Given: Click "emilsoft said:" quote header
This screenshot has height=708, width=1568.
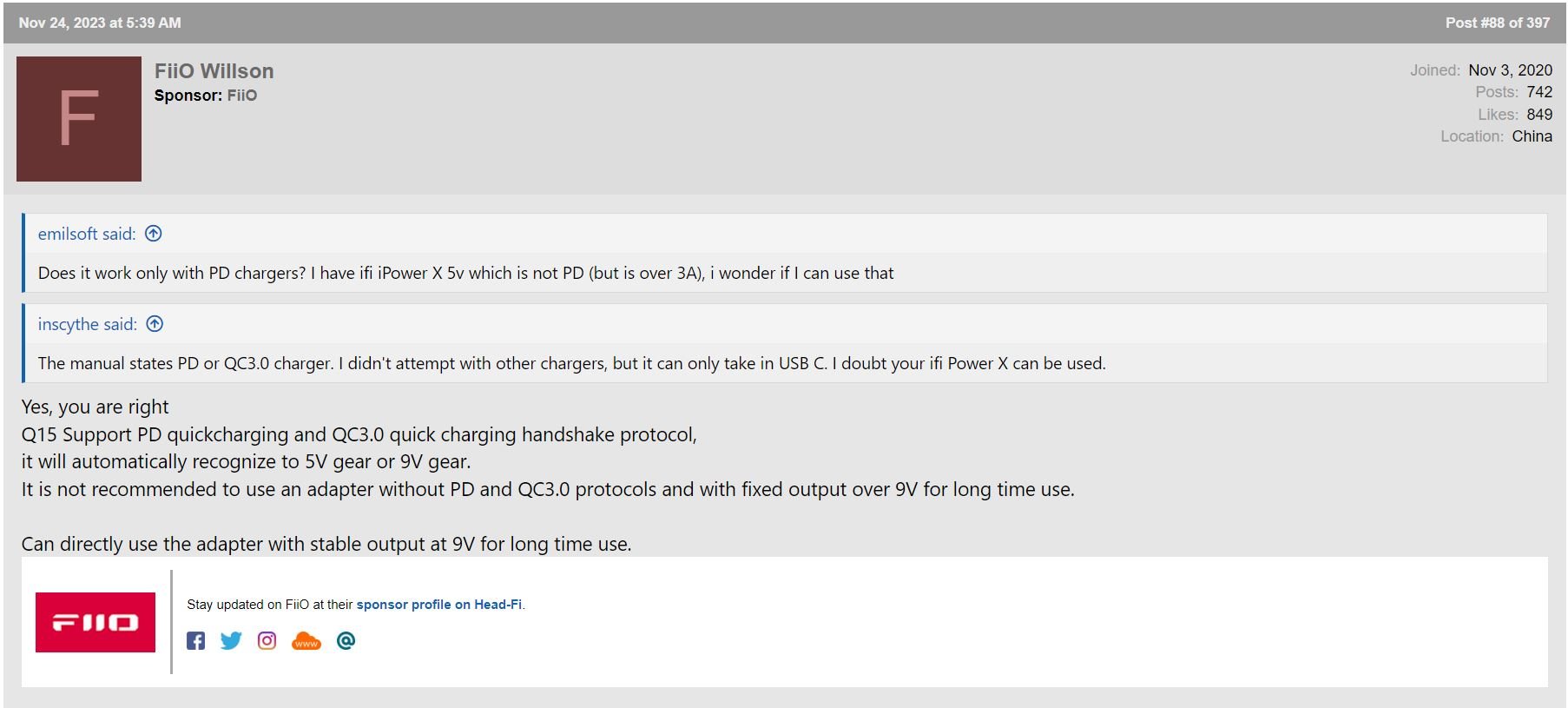Looking at the screenshot, I should point(87,234).
